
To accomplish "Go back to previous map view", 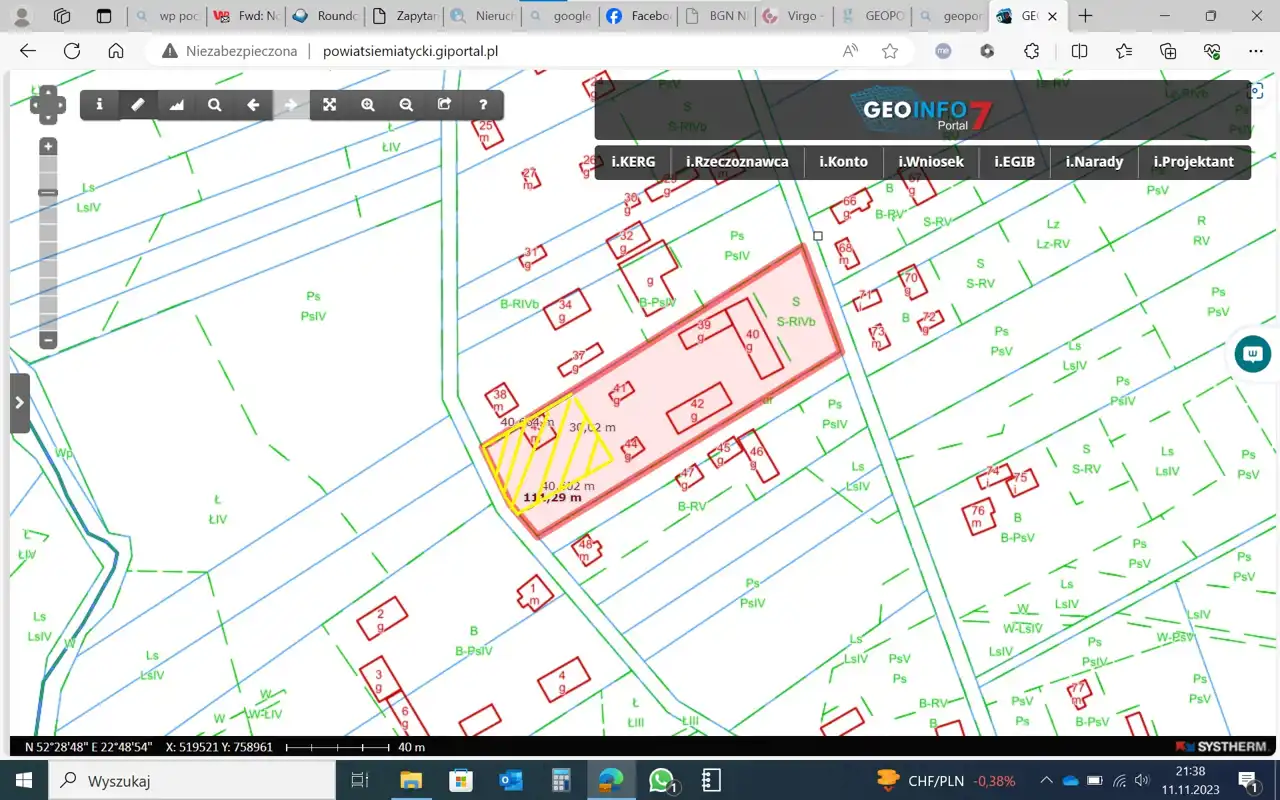I will click(x=253, y=105).
